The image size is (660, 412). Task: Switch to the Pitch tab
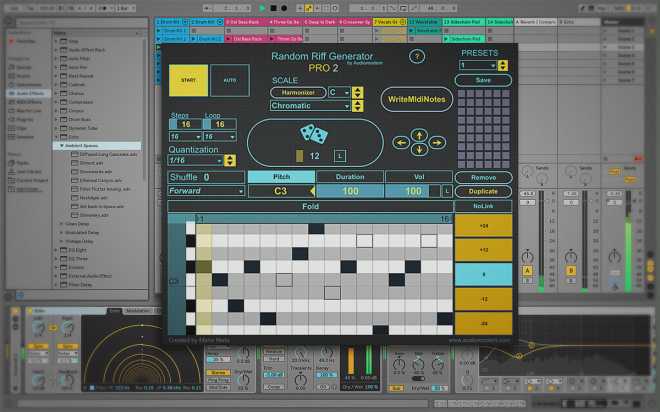click(x=281, y=177)
